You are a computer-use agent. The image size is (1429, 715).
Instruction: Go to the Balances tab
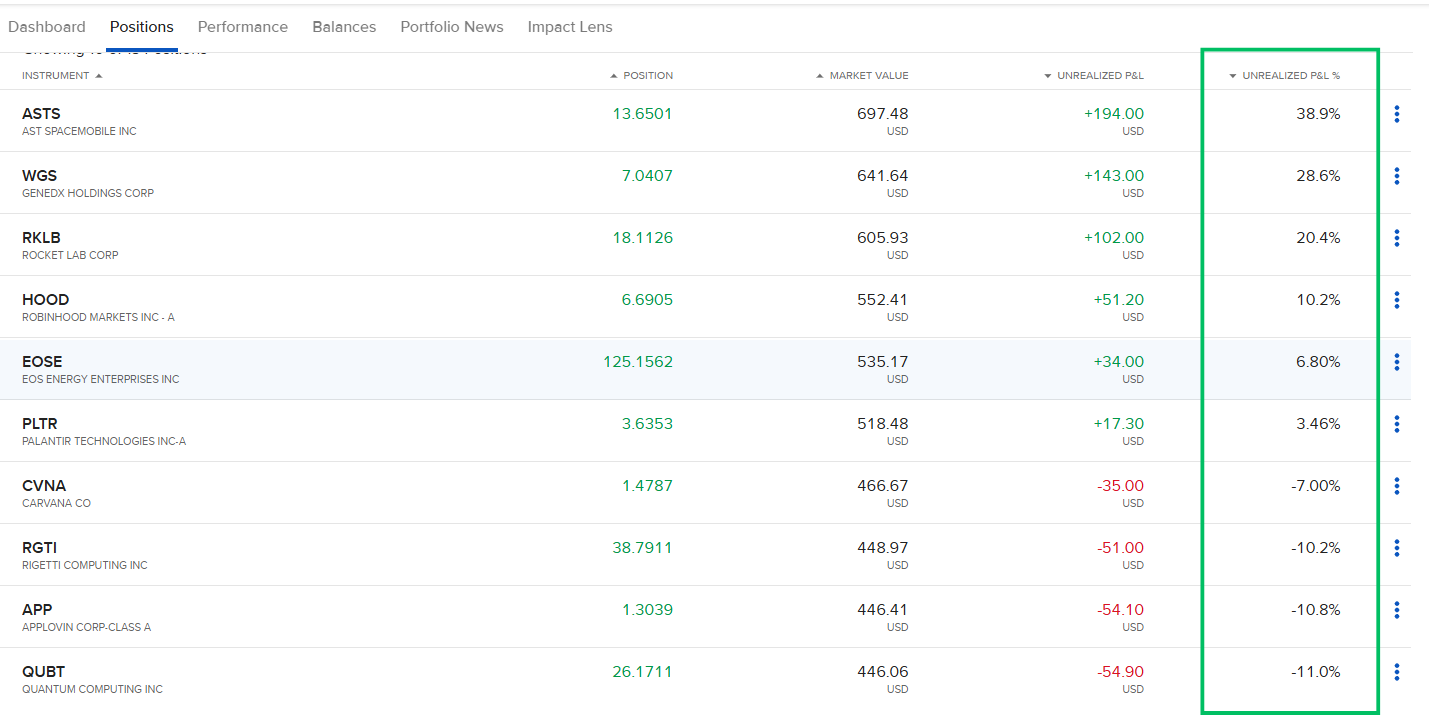click(x=344, y=27)
